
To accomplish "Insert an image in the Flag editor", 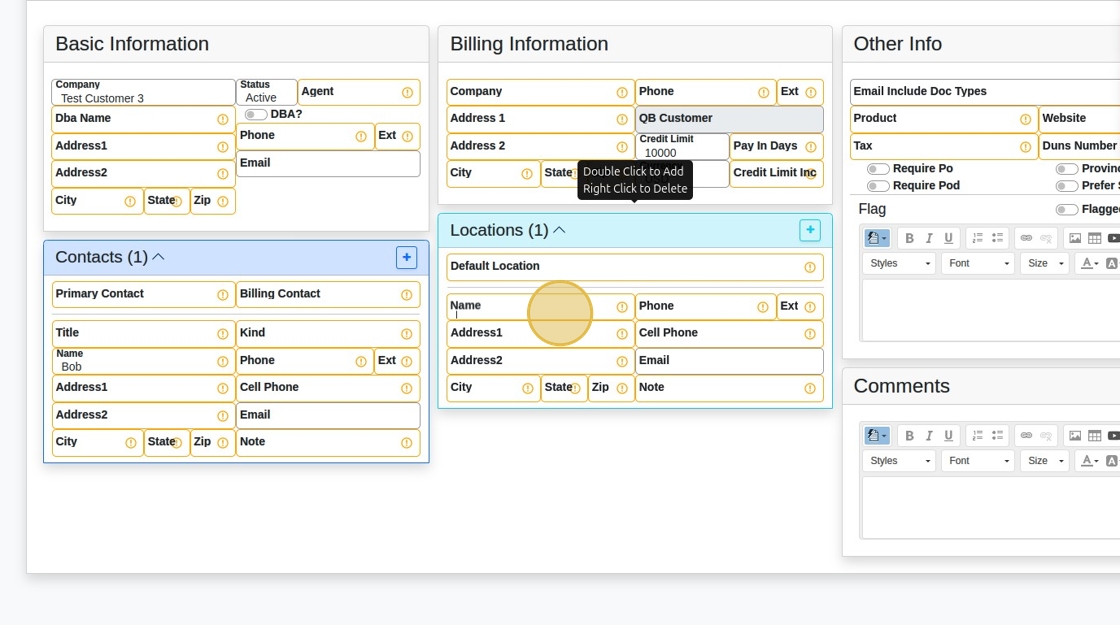I will [1075, 238].
